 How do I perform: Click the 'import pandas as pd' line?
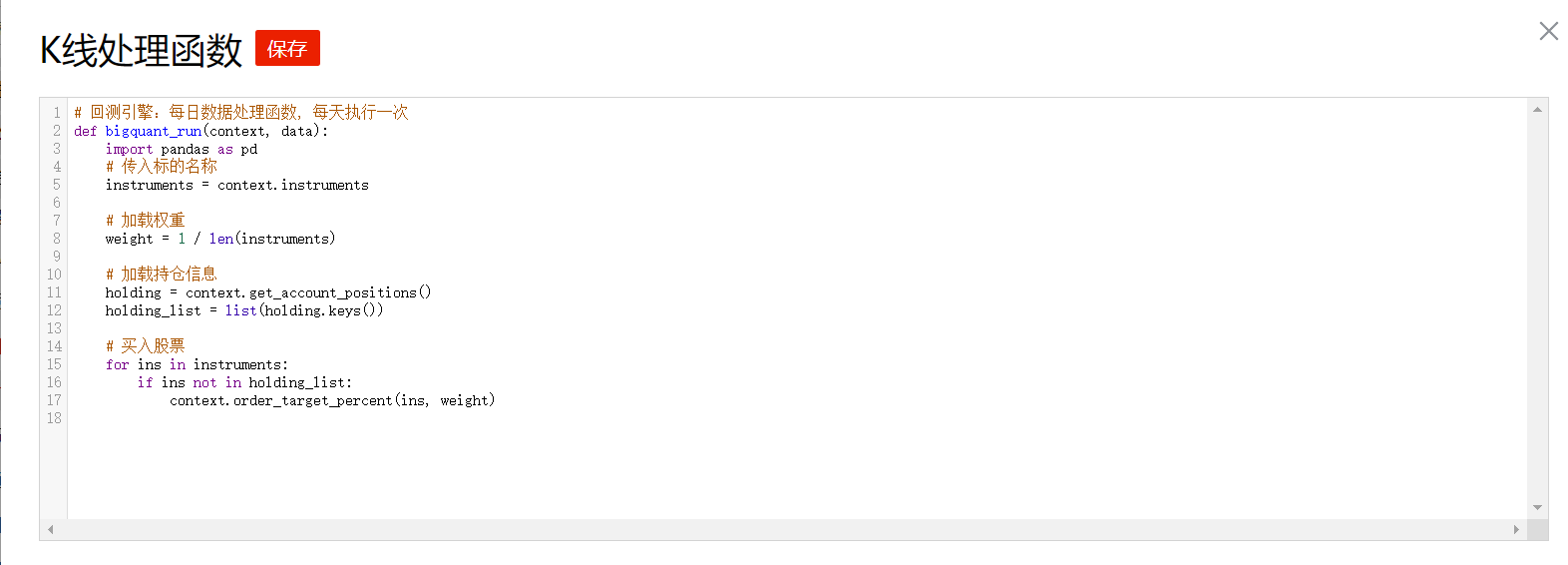coord(182,149)
